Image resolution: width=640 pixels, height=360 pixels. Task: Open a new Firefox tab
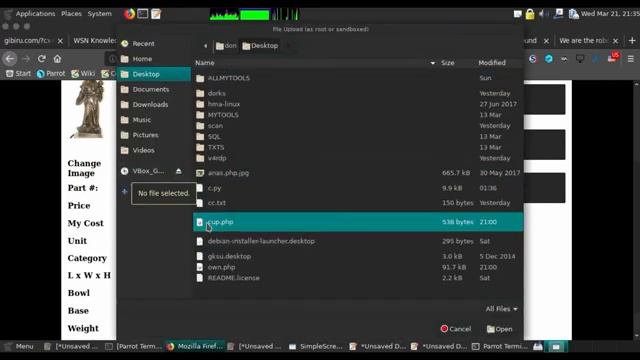(x=632, y=40)
